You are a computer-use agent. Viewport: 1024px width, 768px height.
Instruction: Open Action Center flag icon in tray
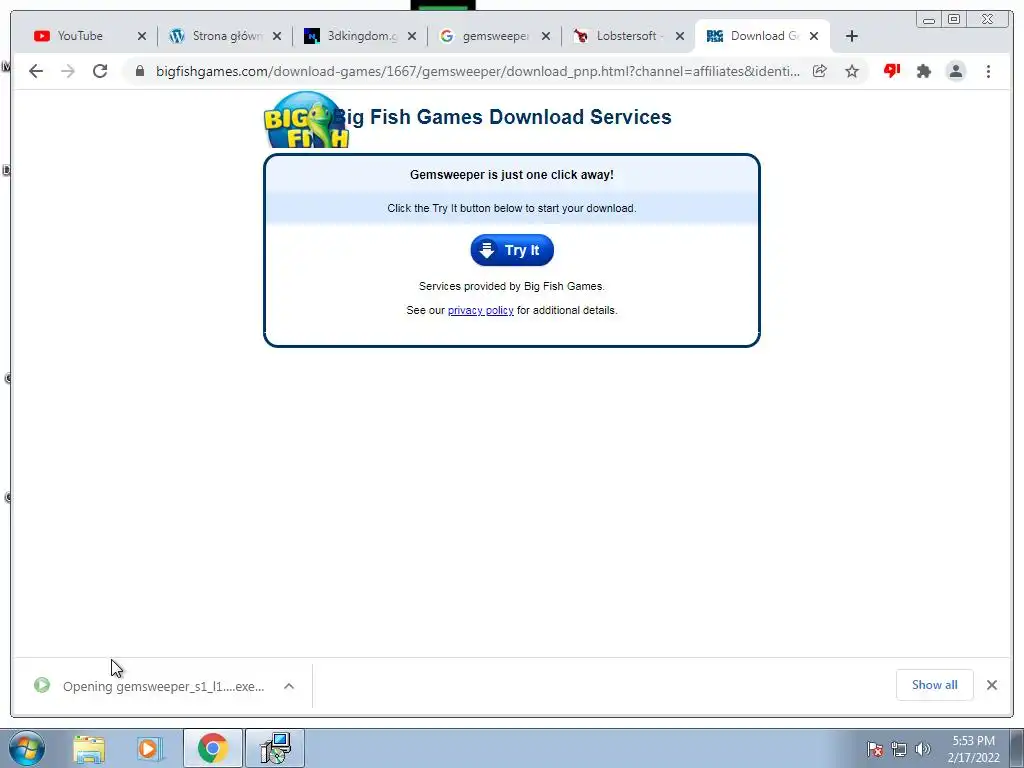[875, 749]
